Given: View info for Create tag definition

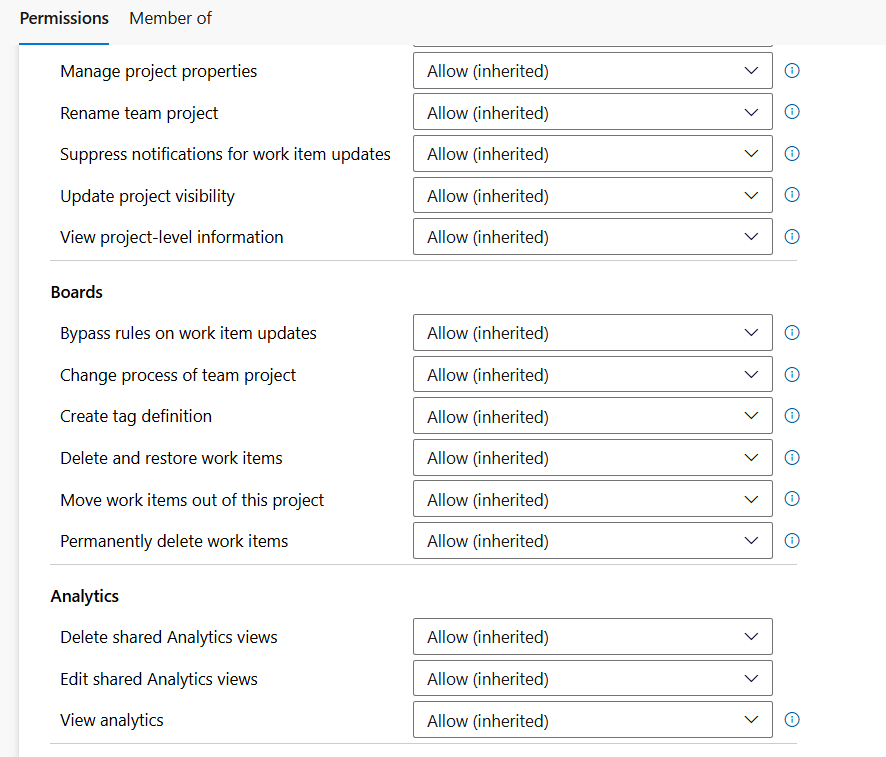Looking at the screenshot, I should (791, 416).
